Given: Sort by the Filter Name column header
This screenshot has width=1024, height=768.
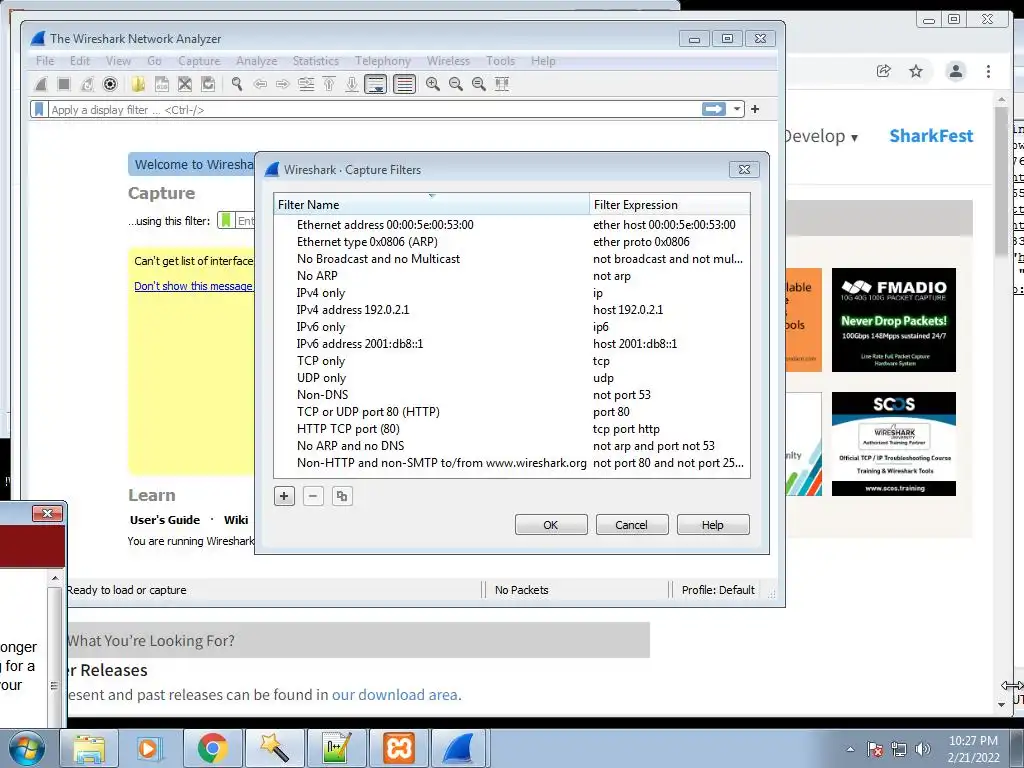Looking at the screenshot, I should (432, 204).
